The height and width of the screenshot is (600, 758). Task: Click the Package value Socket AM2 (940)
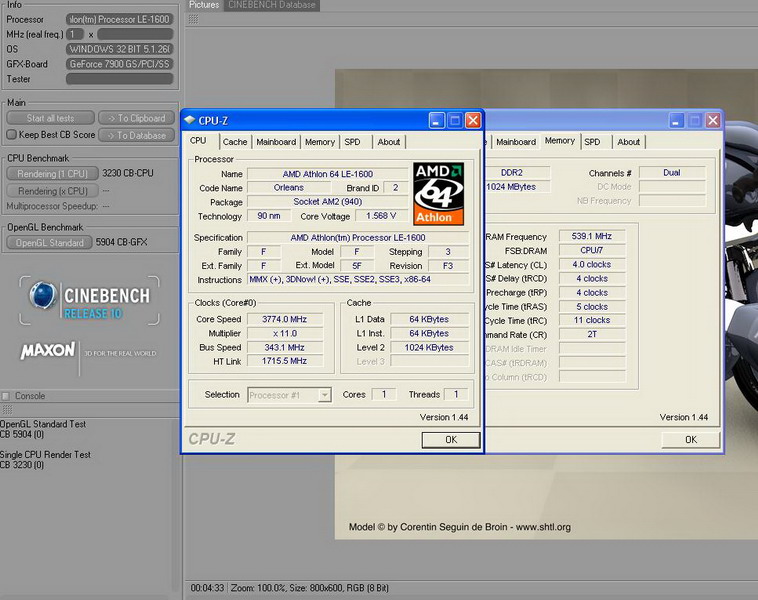pyautogui.click(x=327, y=202)
